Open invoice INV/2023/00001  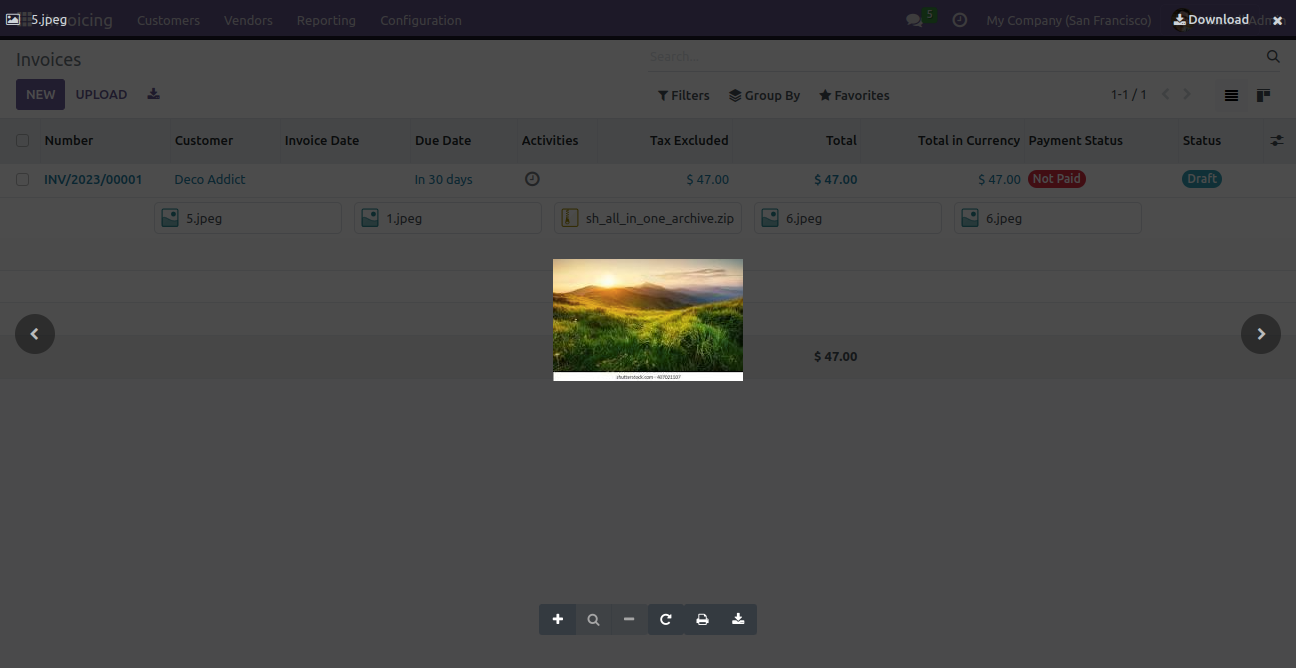[x=93, y=180]
